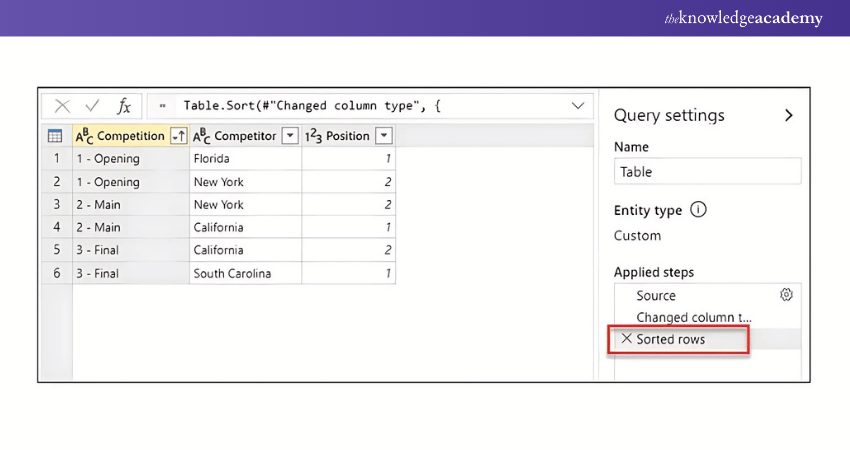This screenshot has height=450, width=850.
Task: Open the Competition column sort dropdown
Action: pos(179,136)
